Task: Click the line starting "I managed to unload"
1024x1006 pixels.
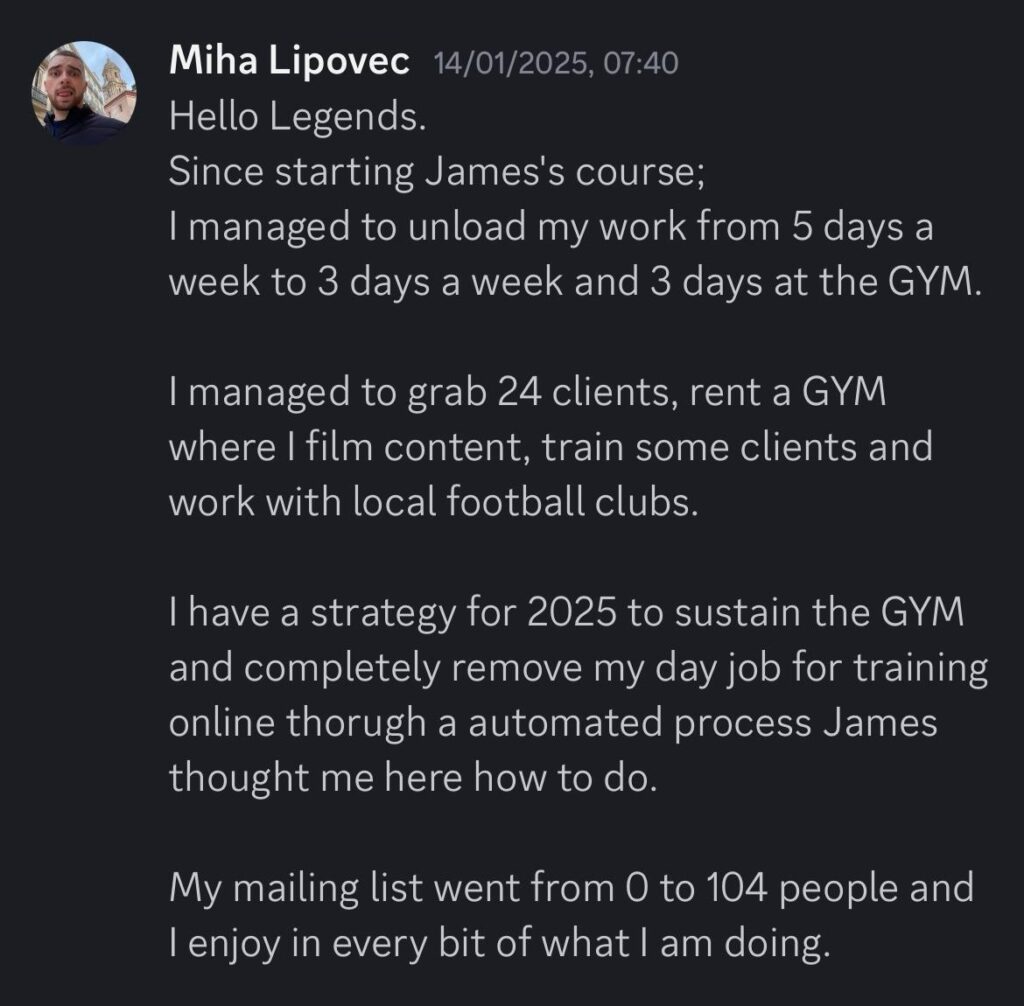Action: (550, 227)
